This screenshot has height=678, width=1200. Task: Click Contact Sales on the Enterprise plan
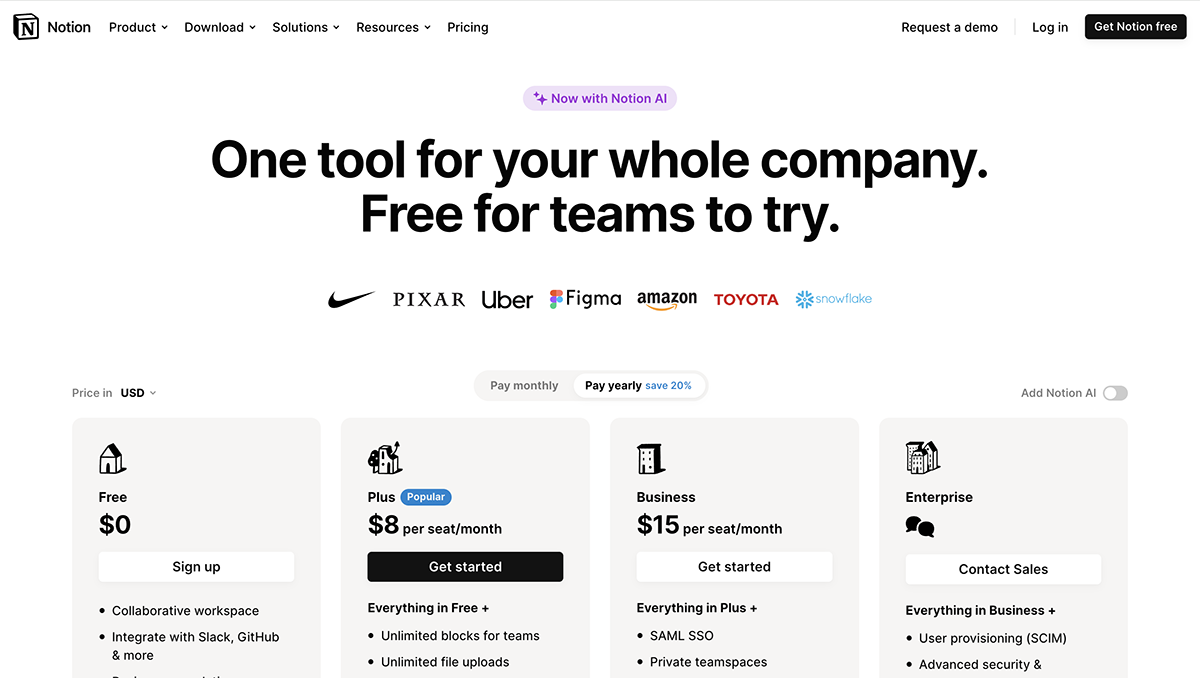pos(1003,569)
